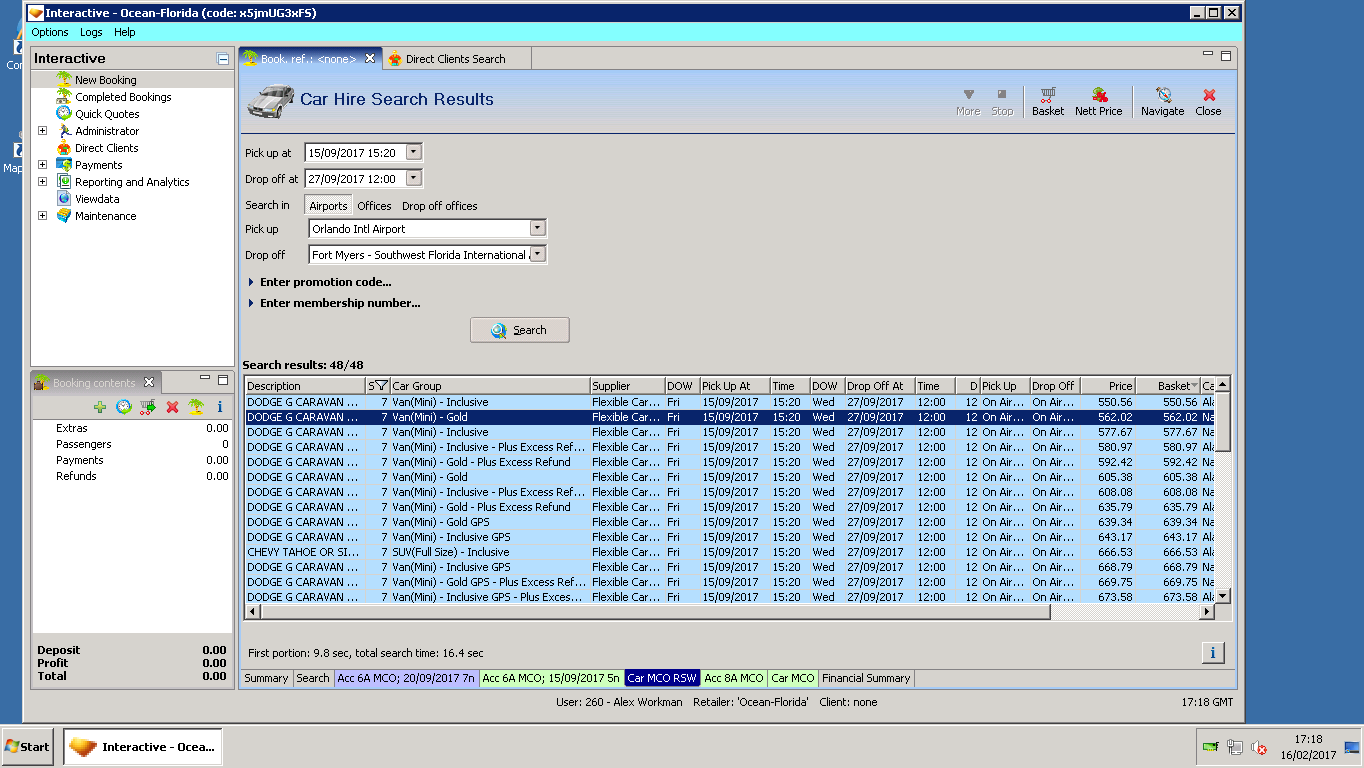Switch search to Offices
This screenshot has height=768, width=1364.
[374, 206]
